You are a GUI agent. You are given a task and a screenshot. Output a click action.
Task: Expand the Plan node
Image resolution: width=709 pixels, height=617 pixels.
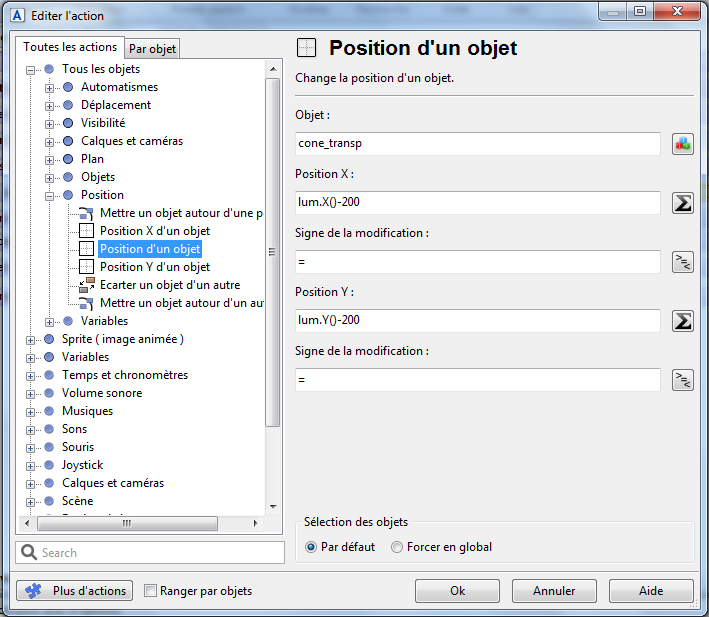click(49, 160)
